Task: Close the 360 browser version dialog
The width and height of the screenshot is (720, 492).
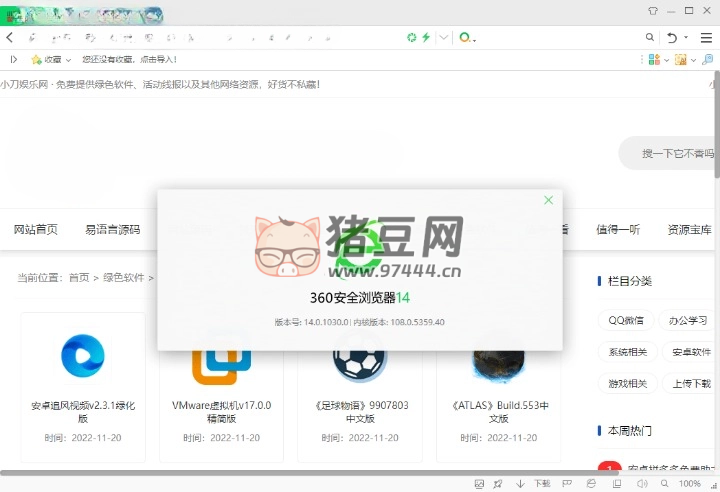Action: coord(548,200)
